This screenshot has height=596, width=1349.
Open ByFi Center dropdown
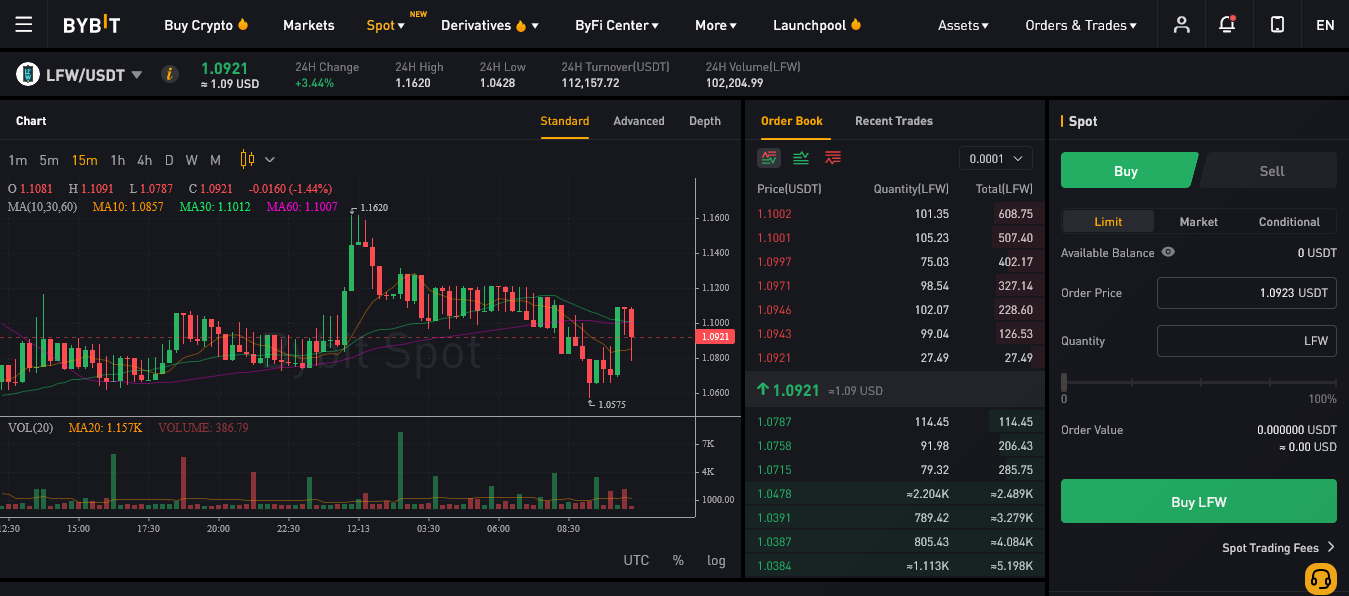[x=617, y=25]
